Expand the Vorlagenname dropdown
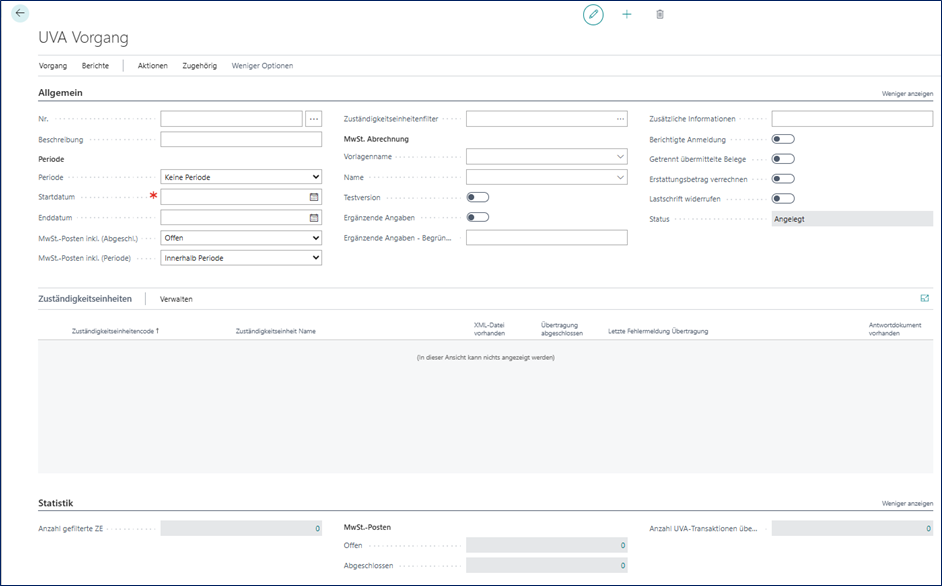This screenshot has width=942, height=586. (x=546, y=157)
